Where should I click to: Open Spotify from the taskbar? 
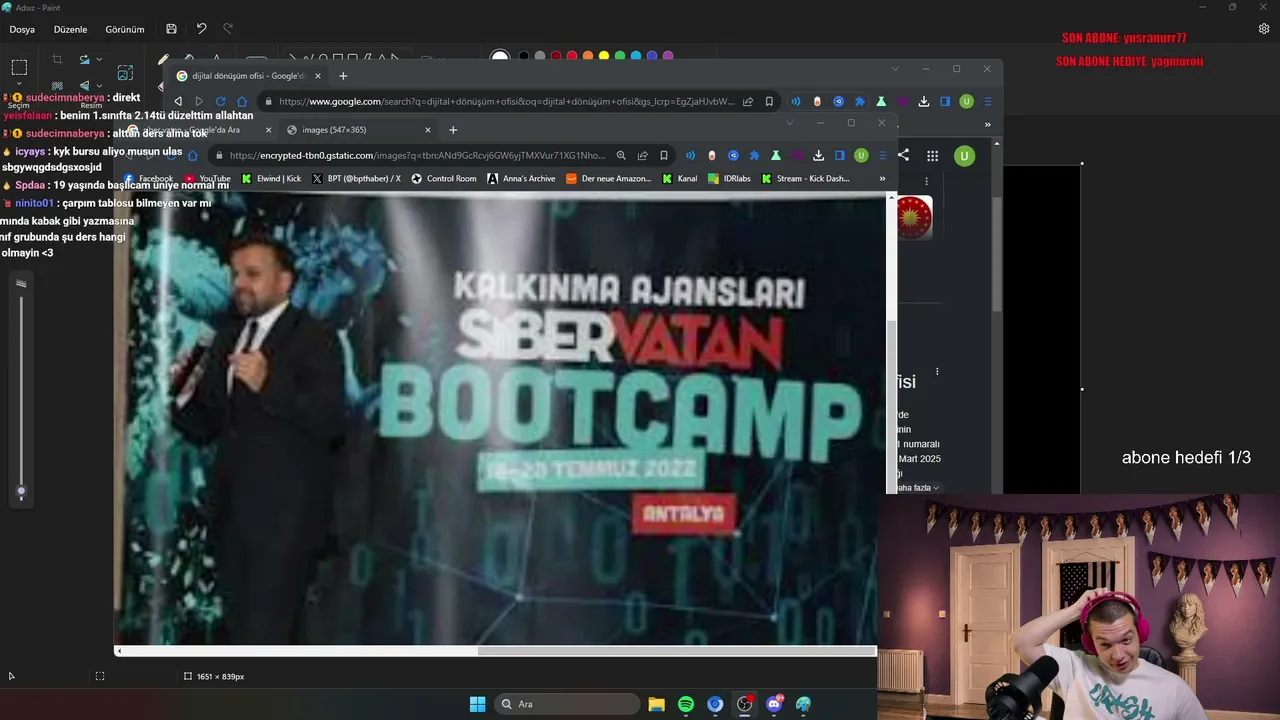click(686, 704)
